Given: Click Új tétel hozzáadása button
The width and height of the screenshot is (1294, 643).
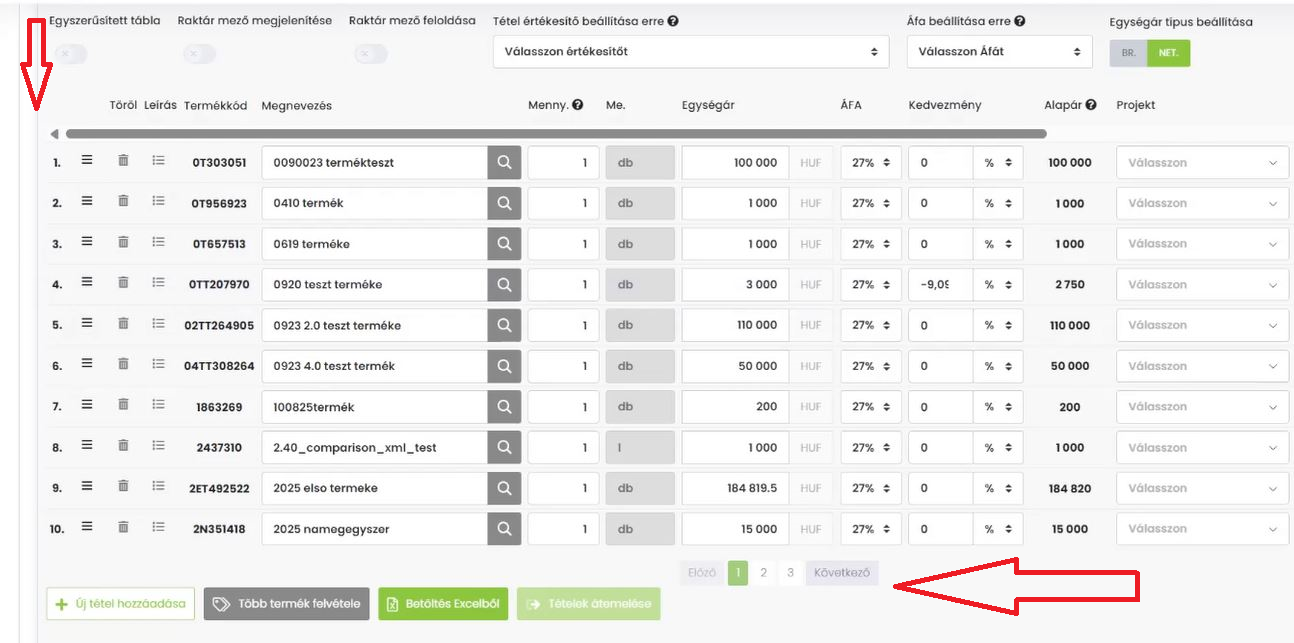Looking at the screenshot, I should pyautogui.click(x=120, y=604).
